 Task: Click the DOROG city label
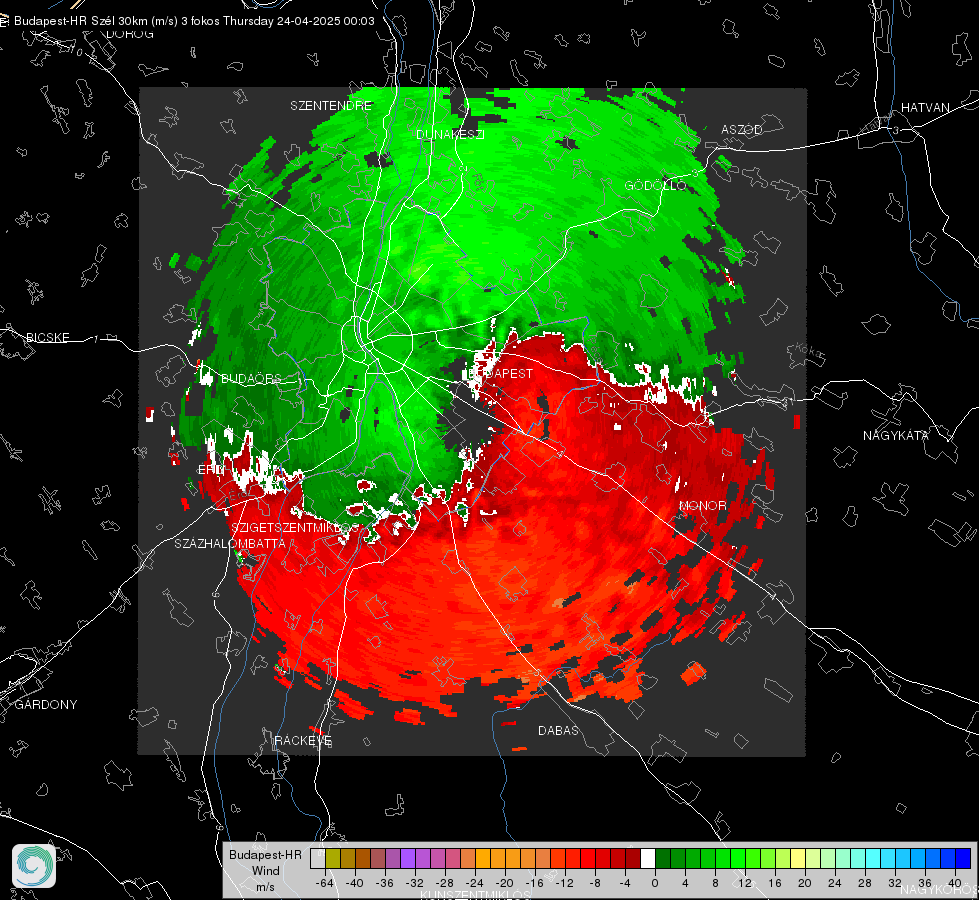pos(130,34)
